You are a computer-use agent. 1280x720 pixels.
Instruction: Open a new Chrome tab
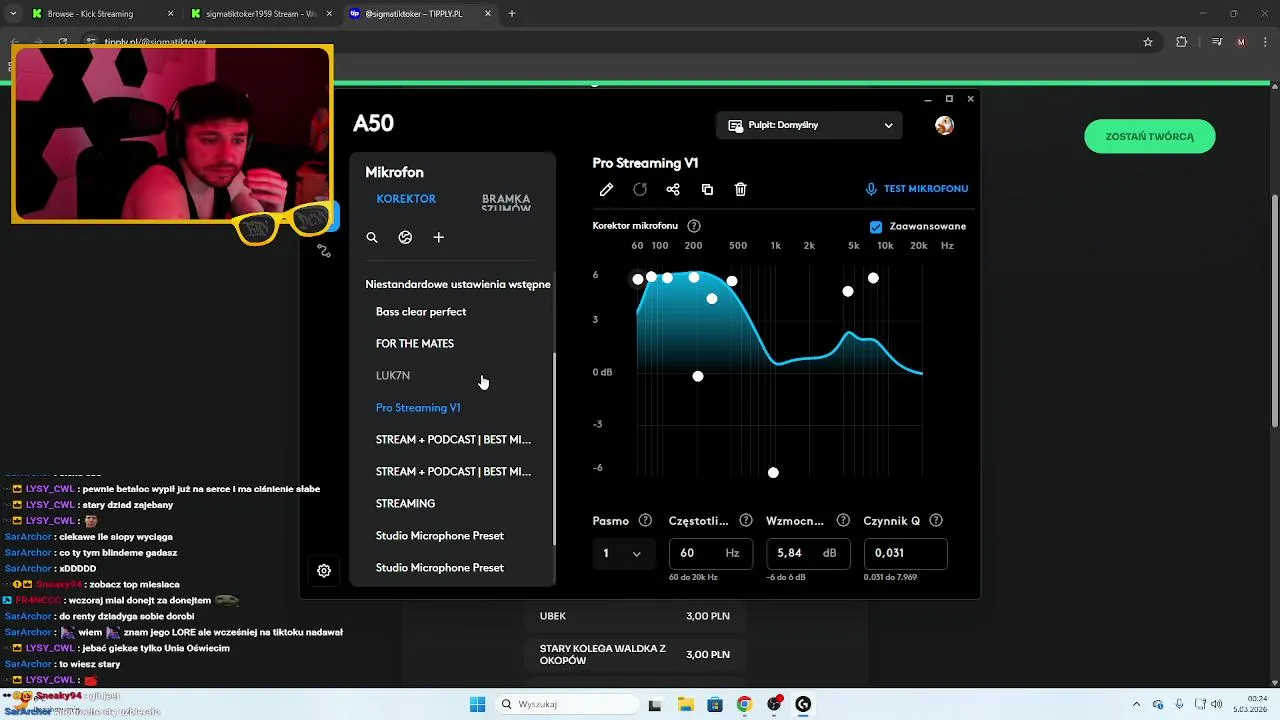coord(512,14)
